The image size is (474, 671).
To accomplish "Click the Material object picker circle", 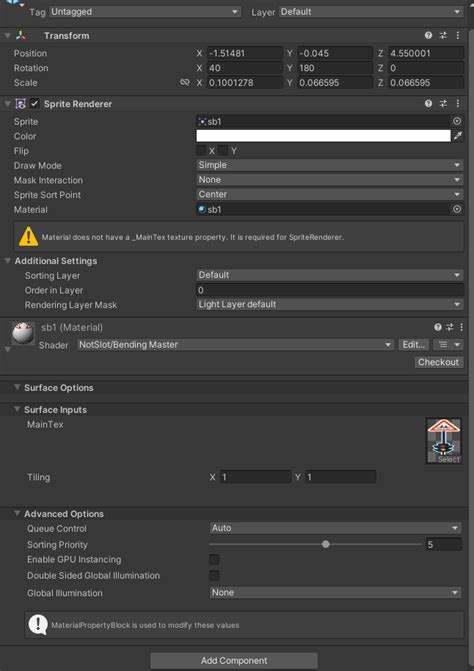I will point(457,209).
